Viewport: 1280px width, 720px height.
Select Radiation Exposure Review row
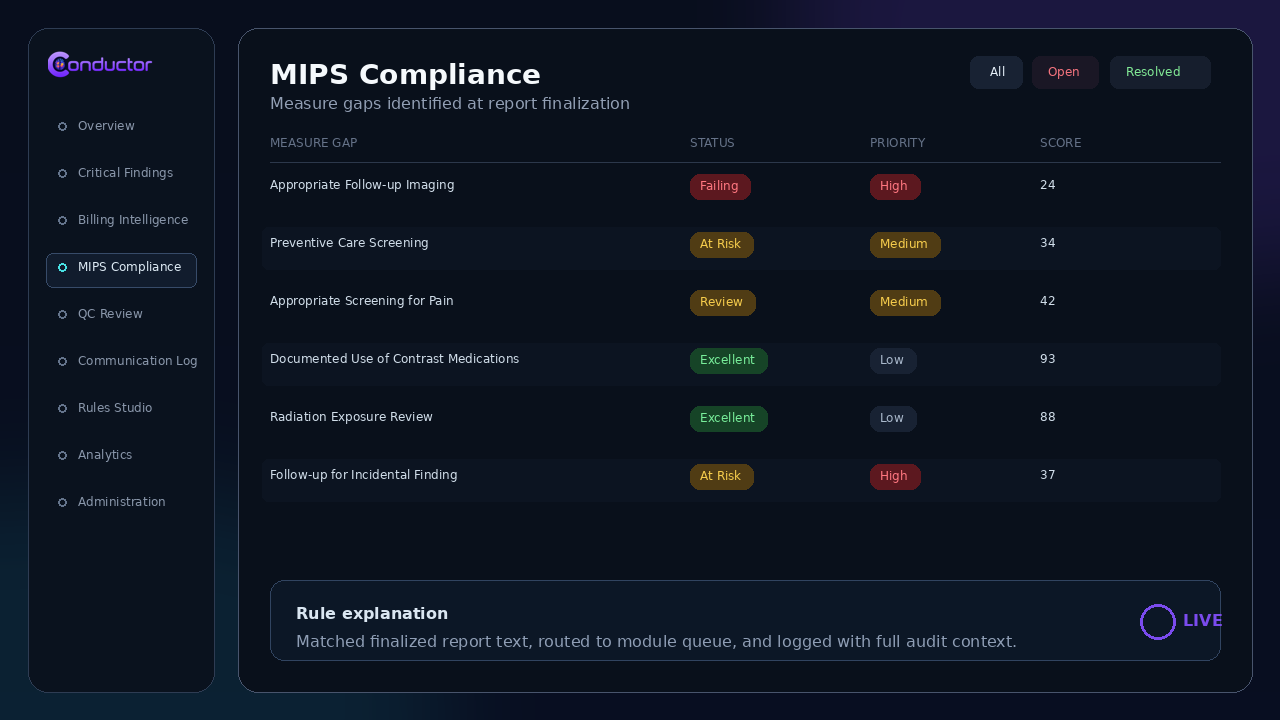click(741, 422)
